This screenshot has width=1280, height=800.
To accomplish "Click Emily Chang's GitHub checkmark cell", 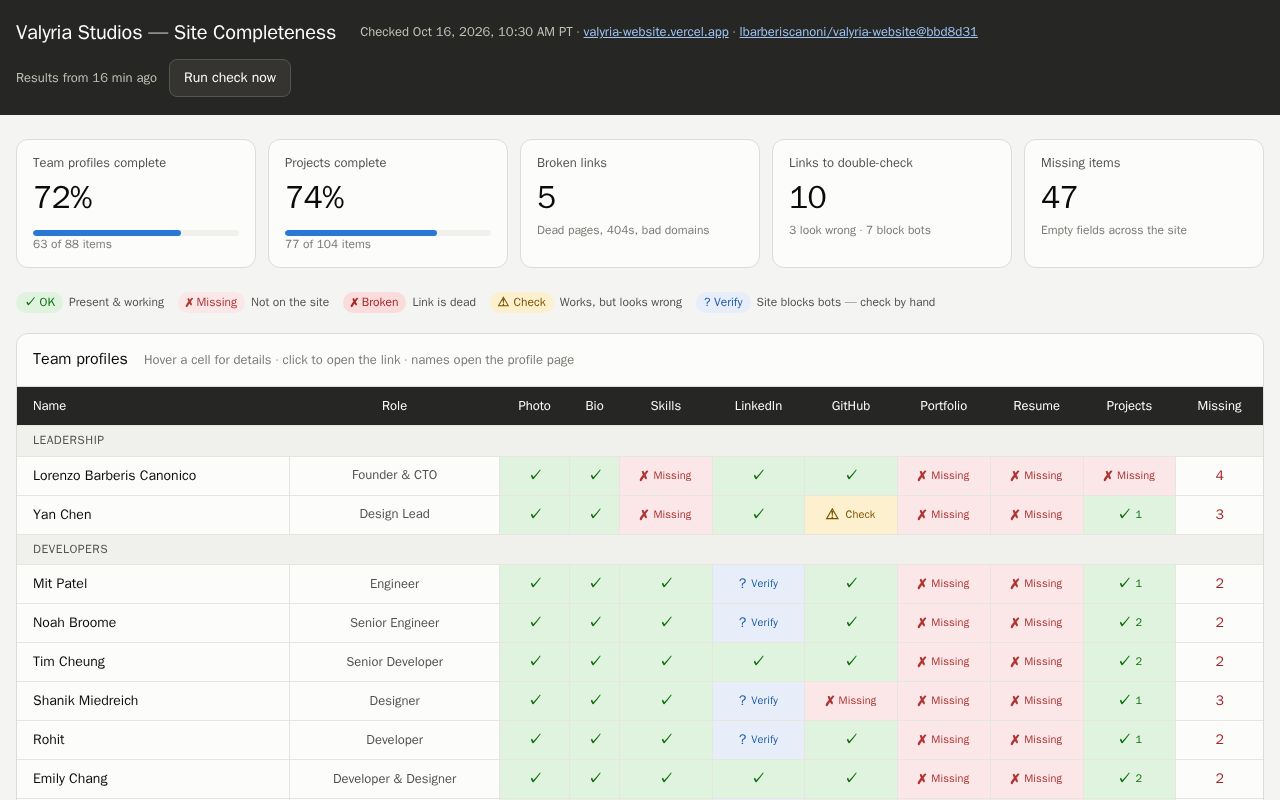I will coord(851,779).
